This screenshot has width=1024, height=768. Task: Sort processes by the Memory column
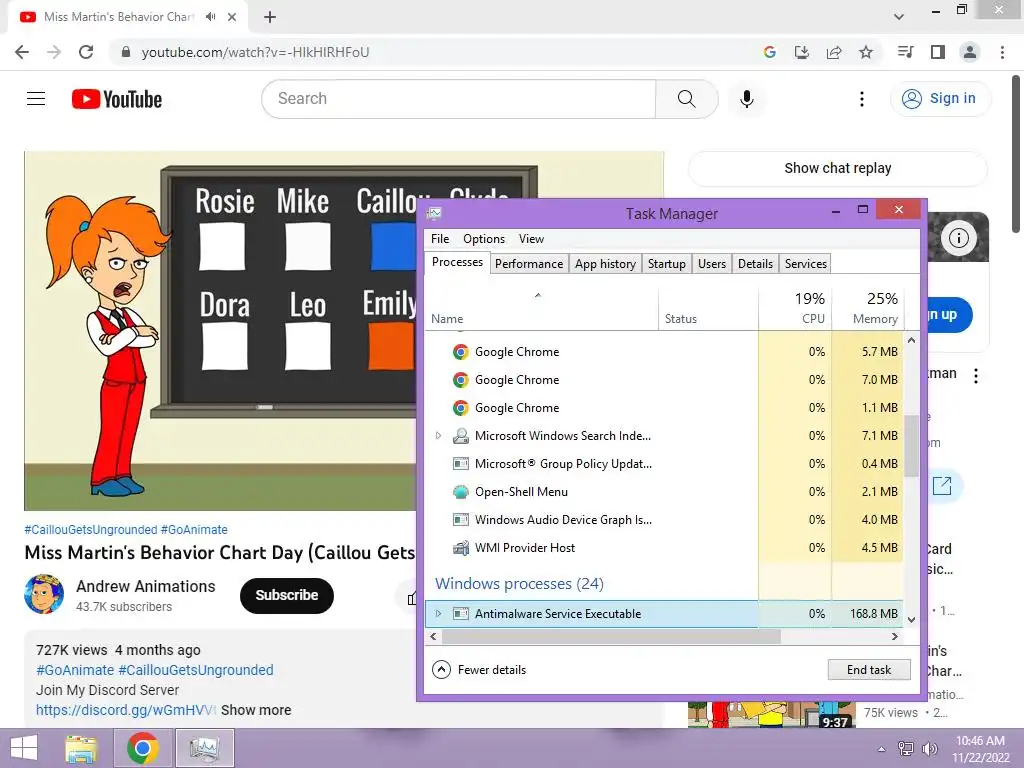coord(868,307)
